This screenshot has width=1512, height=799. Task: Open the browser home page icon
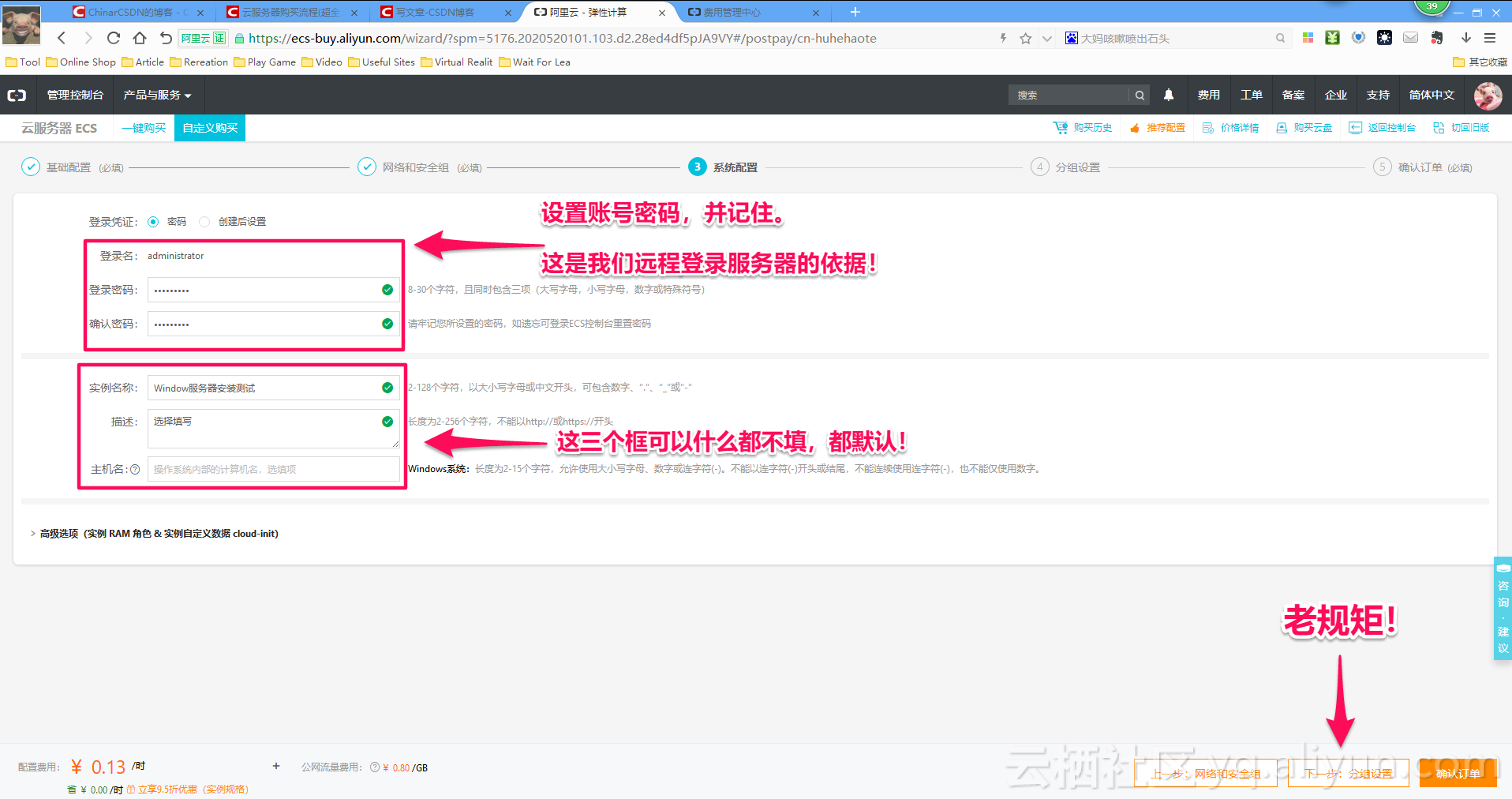tap(140, 38)
